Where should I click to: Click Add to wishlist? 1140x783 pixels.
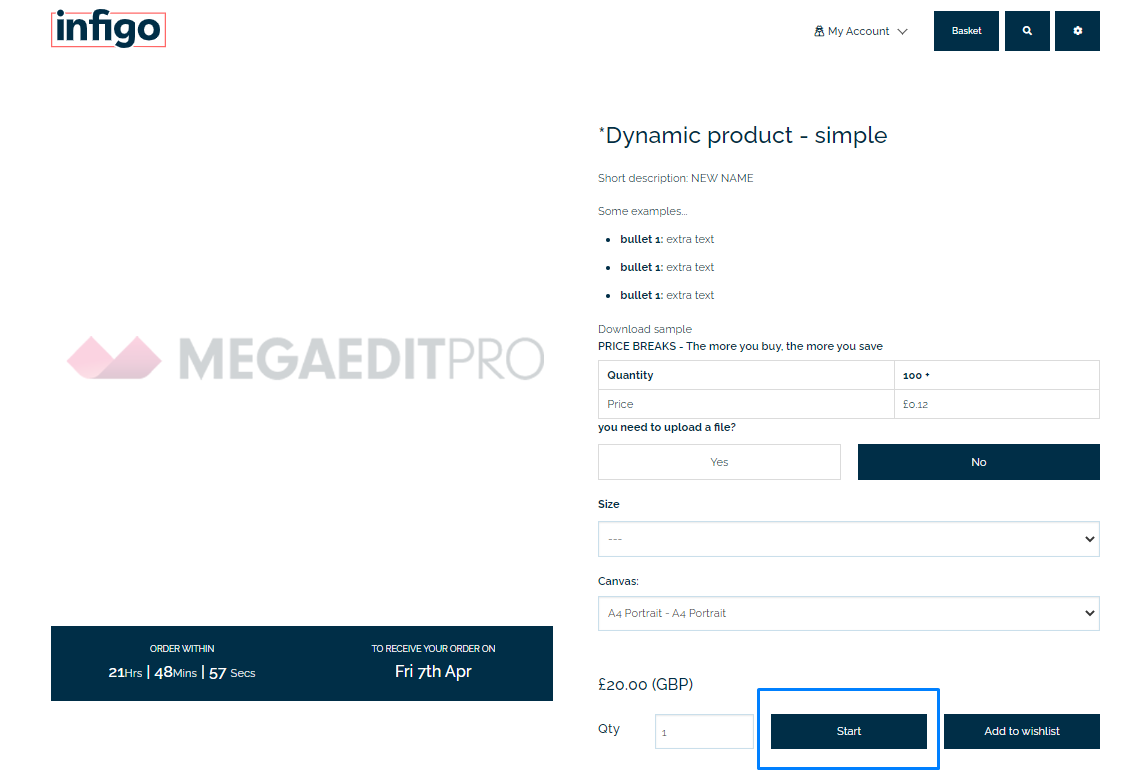pos(1021,731)
